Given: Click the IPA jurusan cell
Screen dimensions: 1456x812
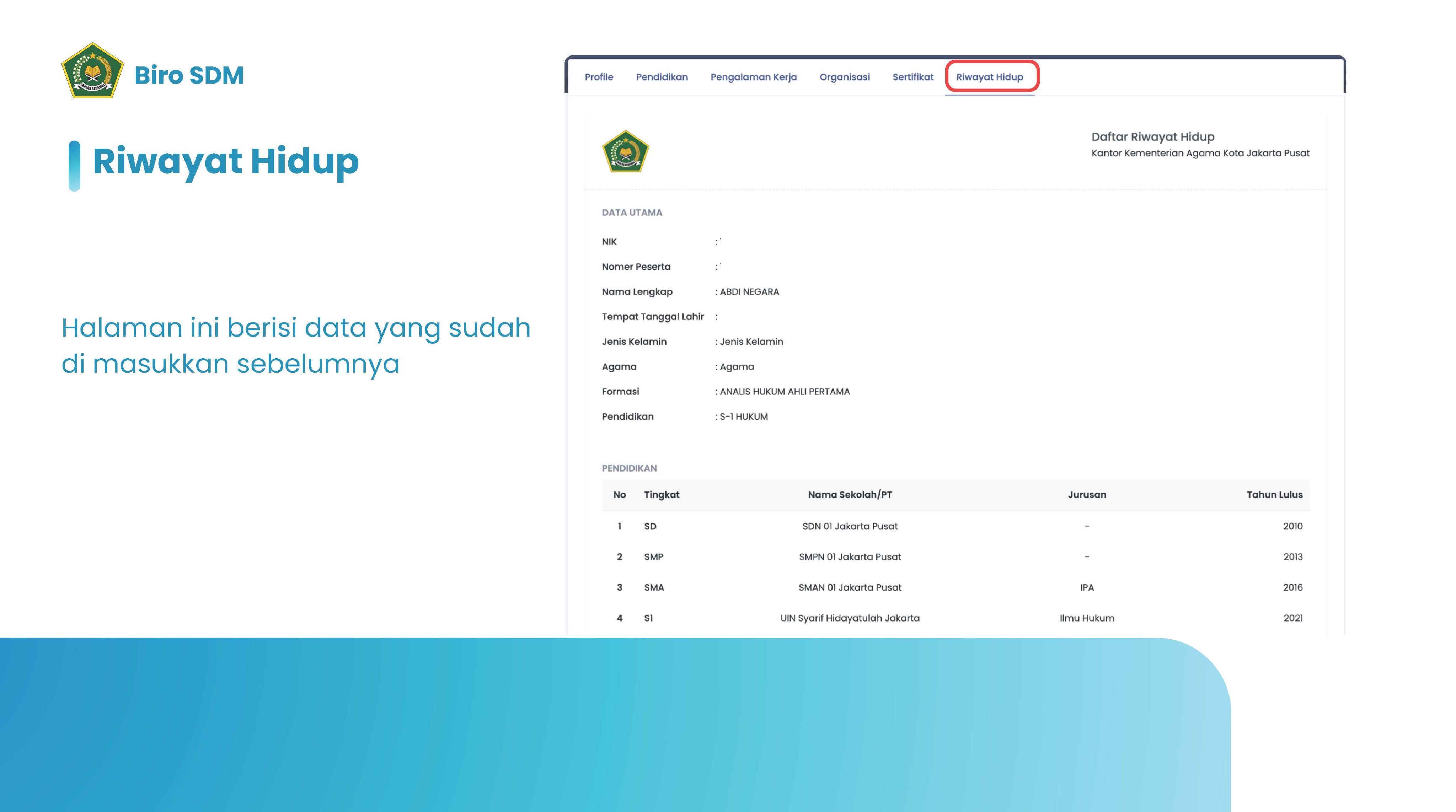Looking at the screenshot, I should (1087, 588).
